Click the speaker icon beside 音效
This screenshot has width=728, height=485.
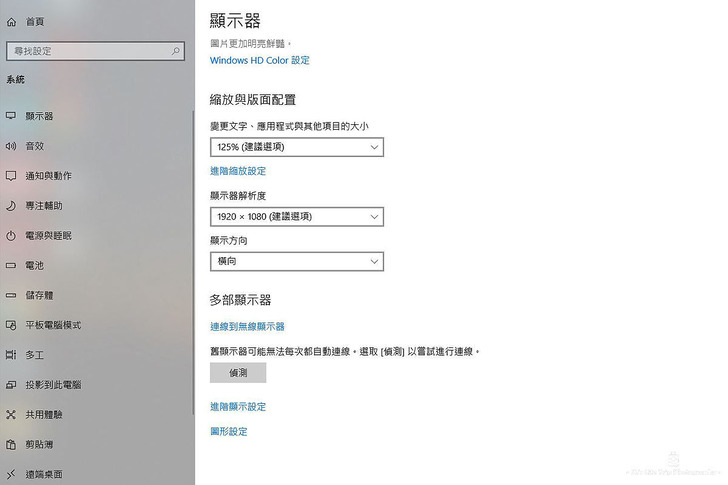[11, 146]
